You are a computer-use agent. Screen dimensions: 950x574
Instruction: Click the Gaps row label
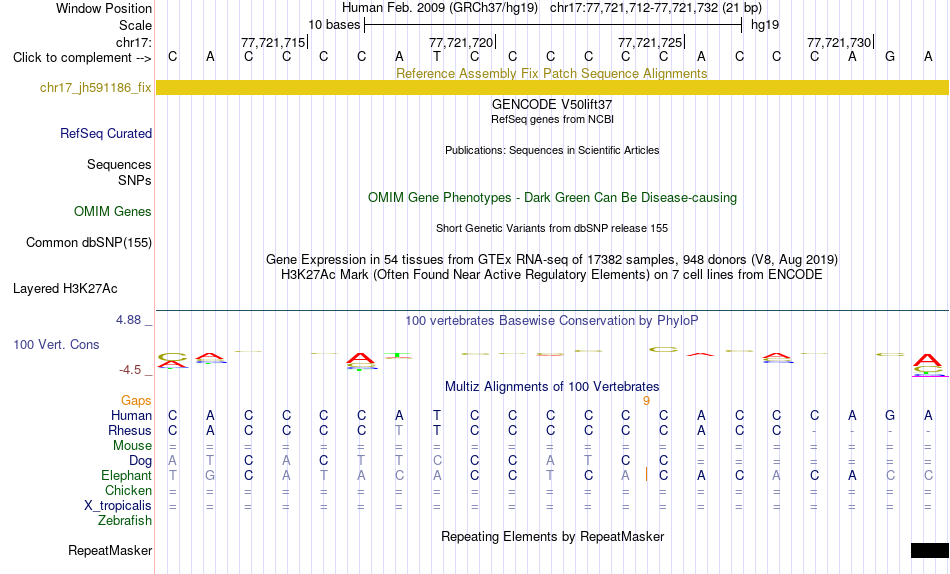[x=136, y=401]
